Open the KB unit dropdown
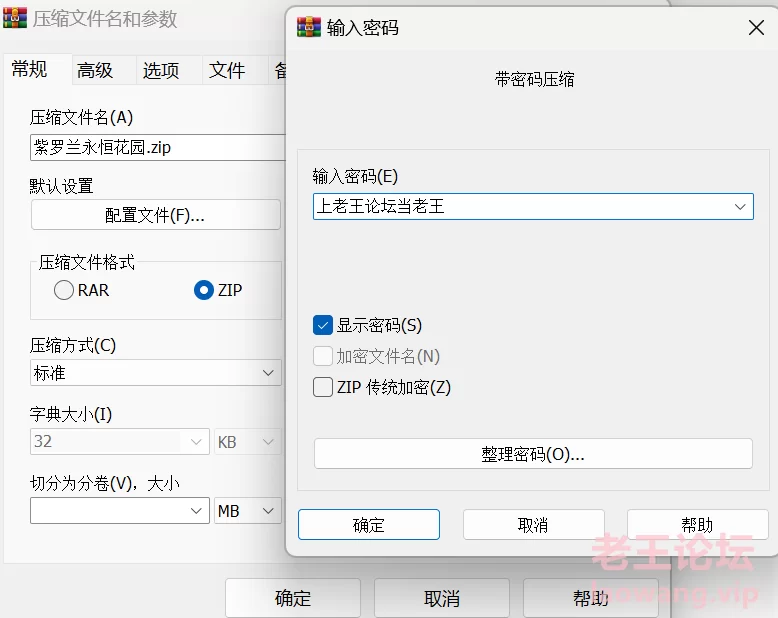The width and height of the screenshot is (778, 618). (x=248, y=441)
